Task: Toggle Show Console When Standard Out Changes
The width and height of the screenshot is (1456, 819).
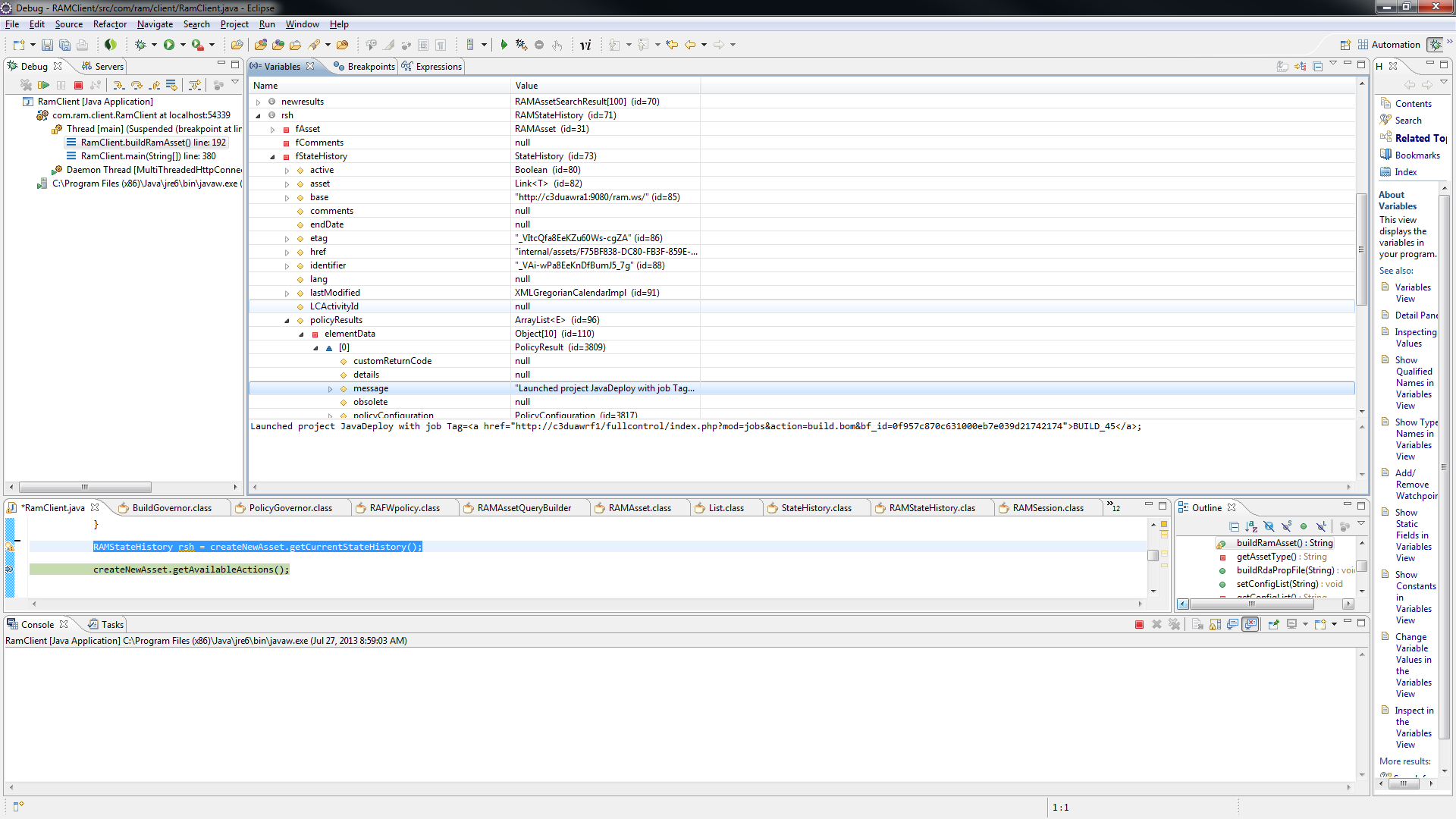Action: pyautogui.click(x=1233, y=625)
